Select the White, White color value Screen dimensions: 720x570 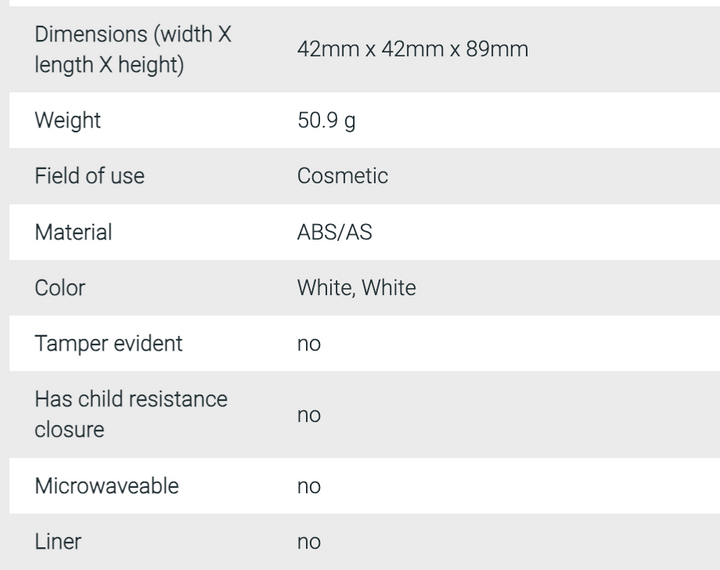pyautogui.click(x=356, y=288)
